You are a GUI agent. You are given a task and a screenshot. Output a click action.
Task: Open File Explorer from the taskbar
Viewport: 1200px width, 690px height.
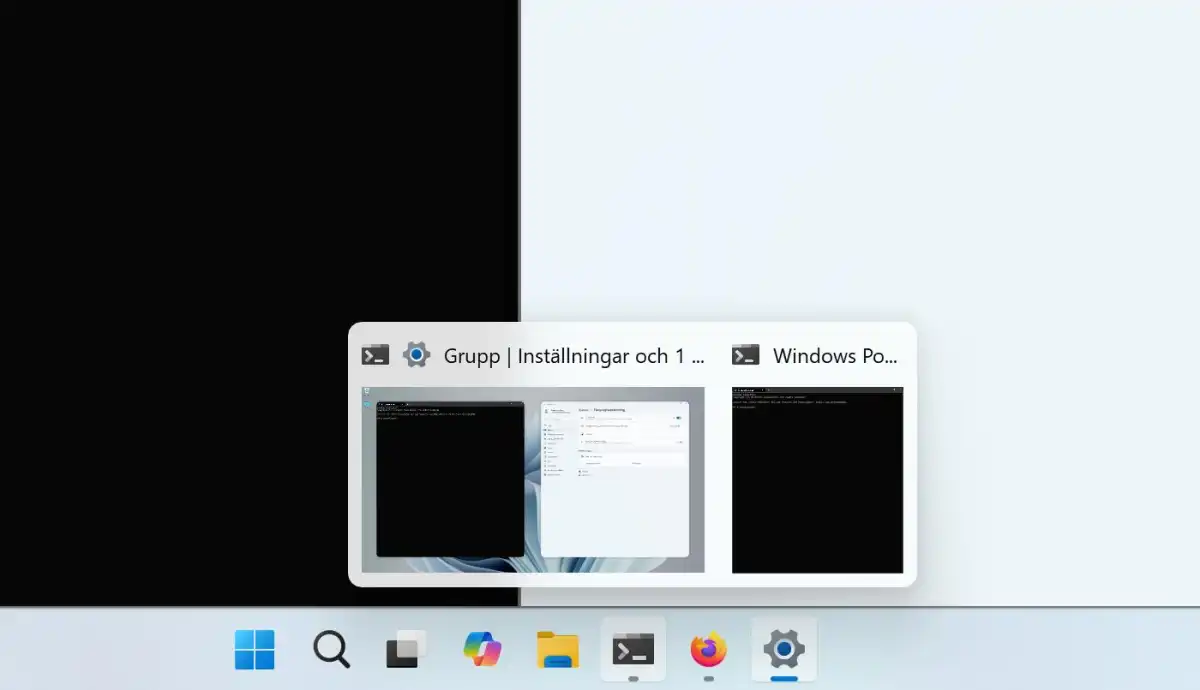click(557, 650)
